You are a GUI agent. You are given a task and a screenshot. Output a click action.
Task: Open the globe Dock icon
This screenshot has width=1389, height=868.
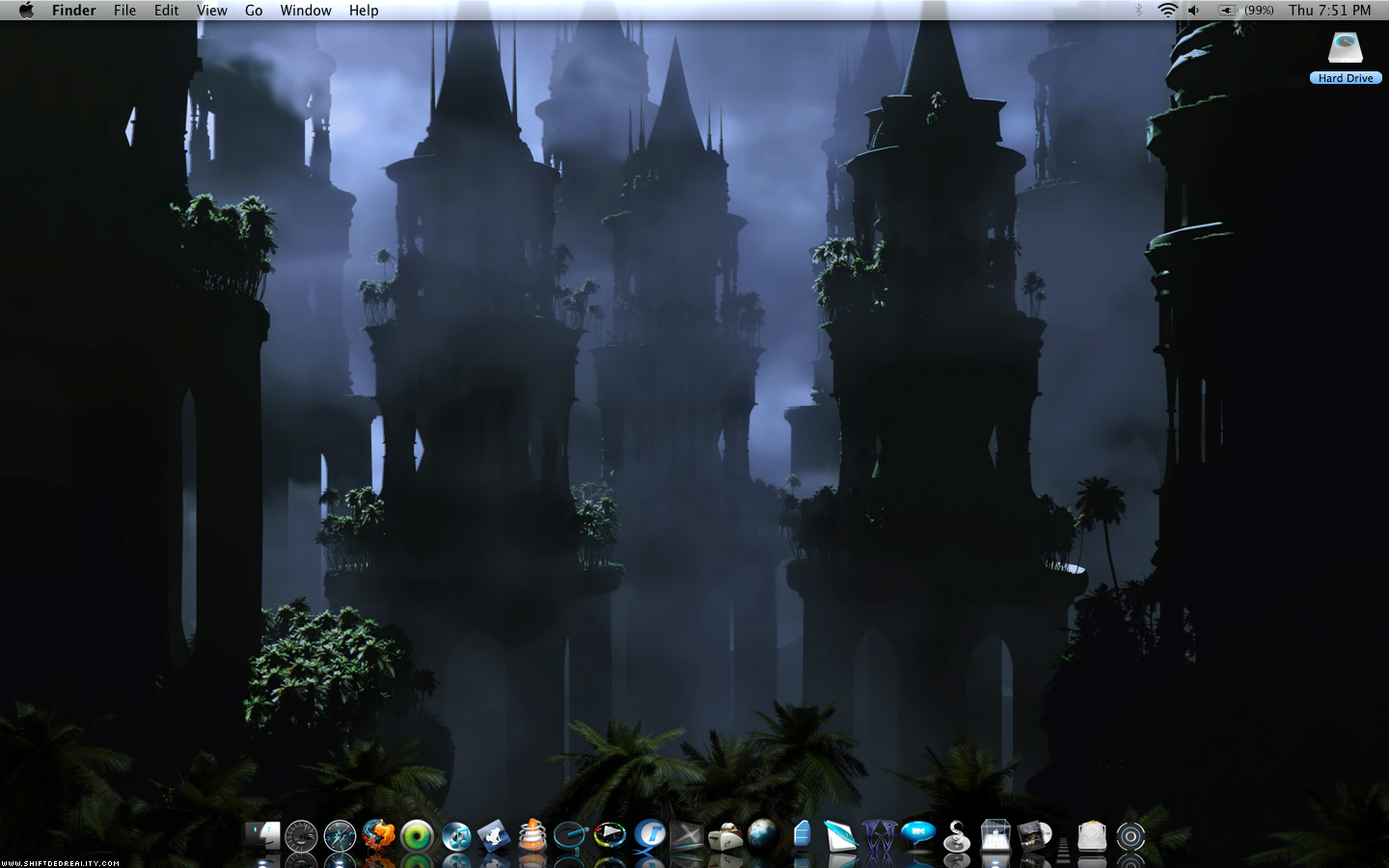point(763,833)
